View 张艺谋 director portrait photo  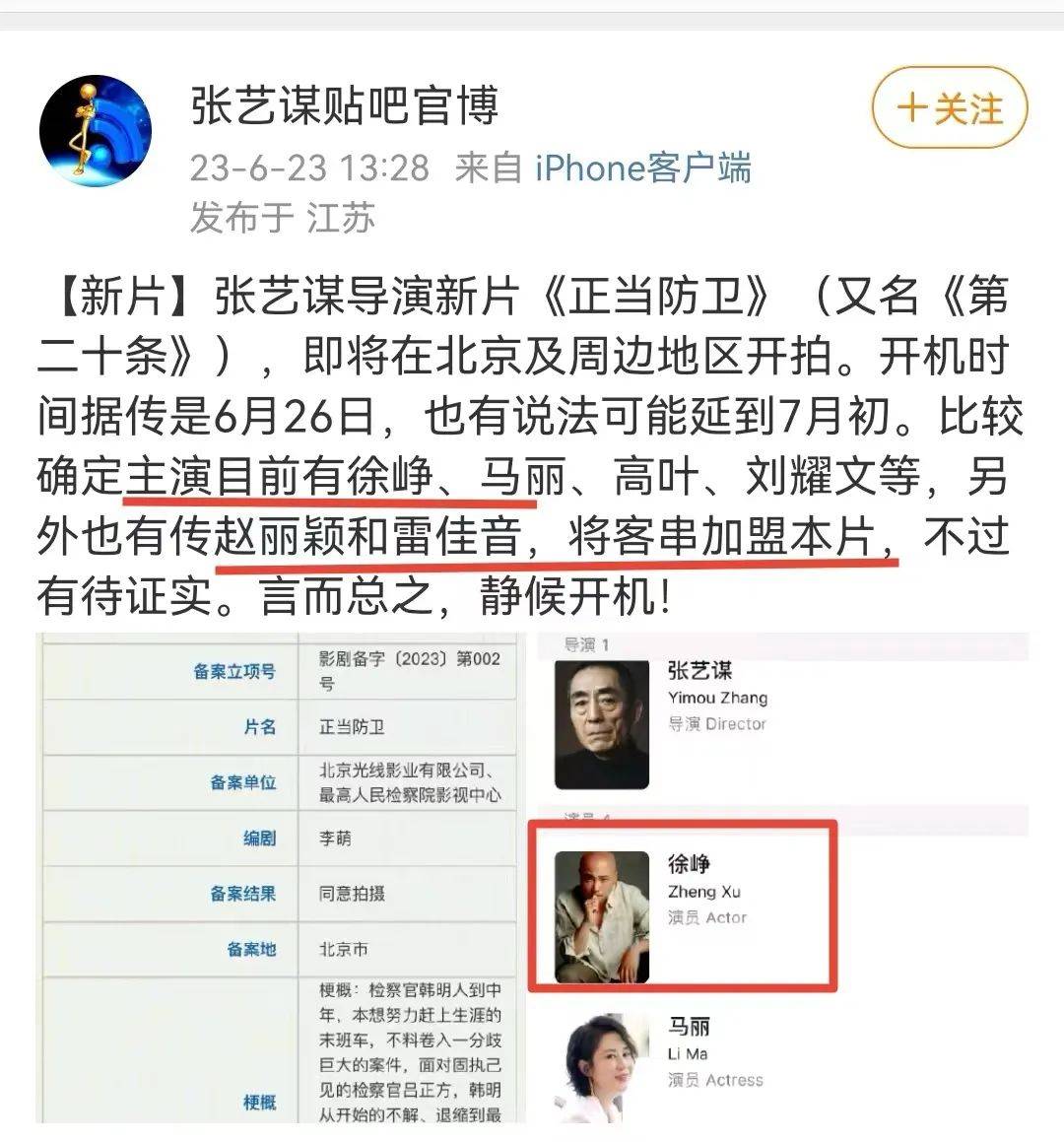coord(602,724)
